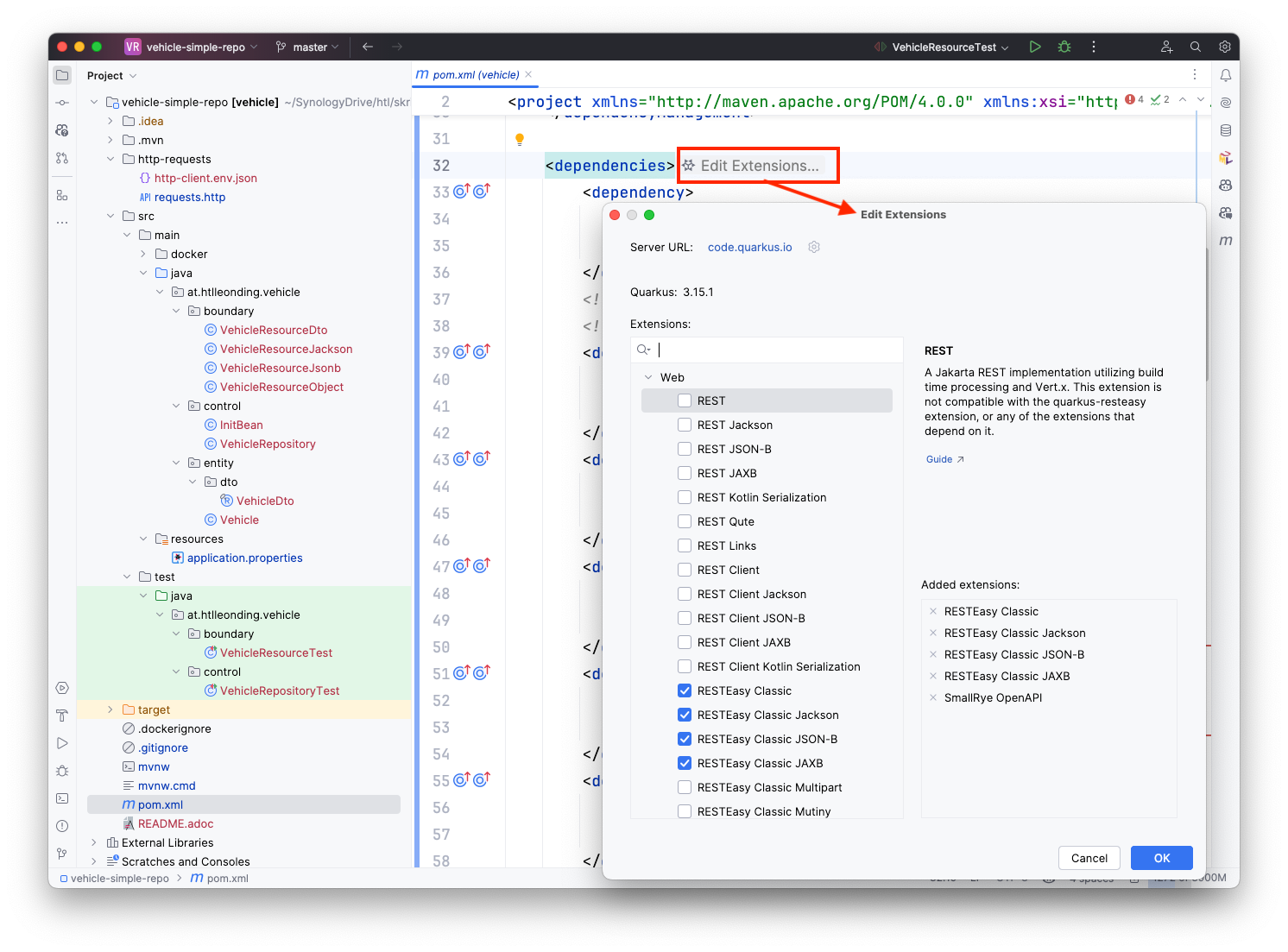1288x952 pixels.
Task: Enable the REST extension checkbox
Action: (x=685, y=400)
